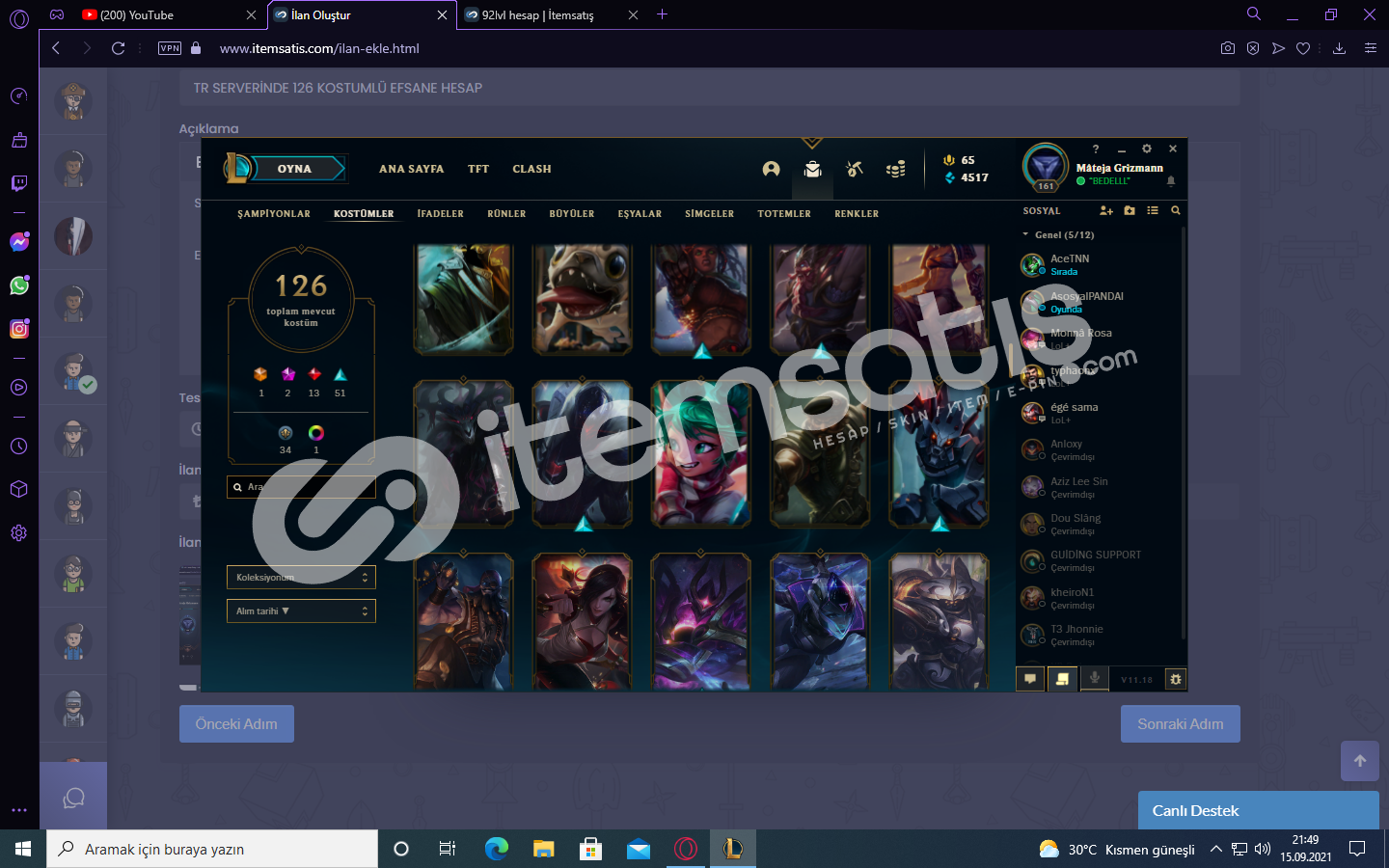This screenshot has width=1389, height=868.
Task: Click the listing title input field
Action: pyautogui.click(x=709, y=88)
